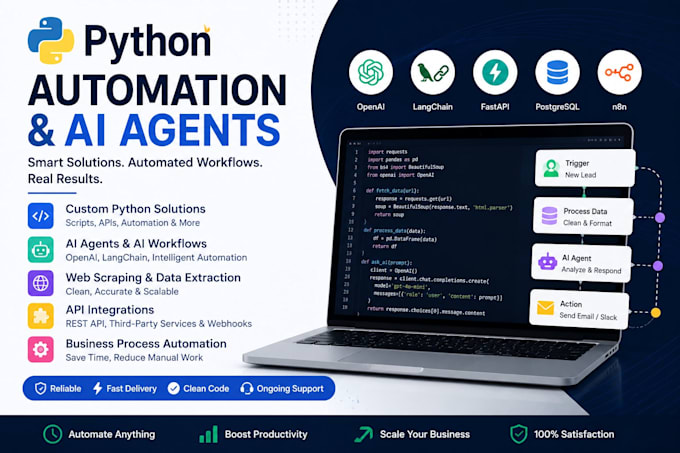680x453 pixels.
Task: Click the envelope icon in the Action card
Action: [x=545, y=308]
